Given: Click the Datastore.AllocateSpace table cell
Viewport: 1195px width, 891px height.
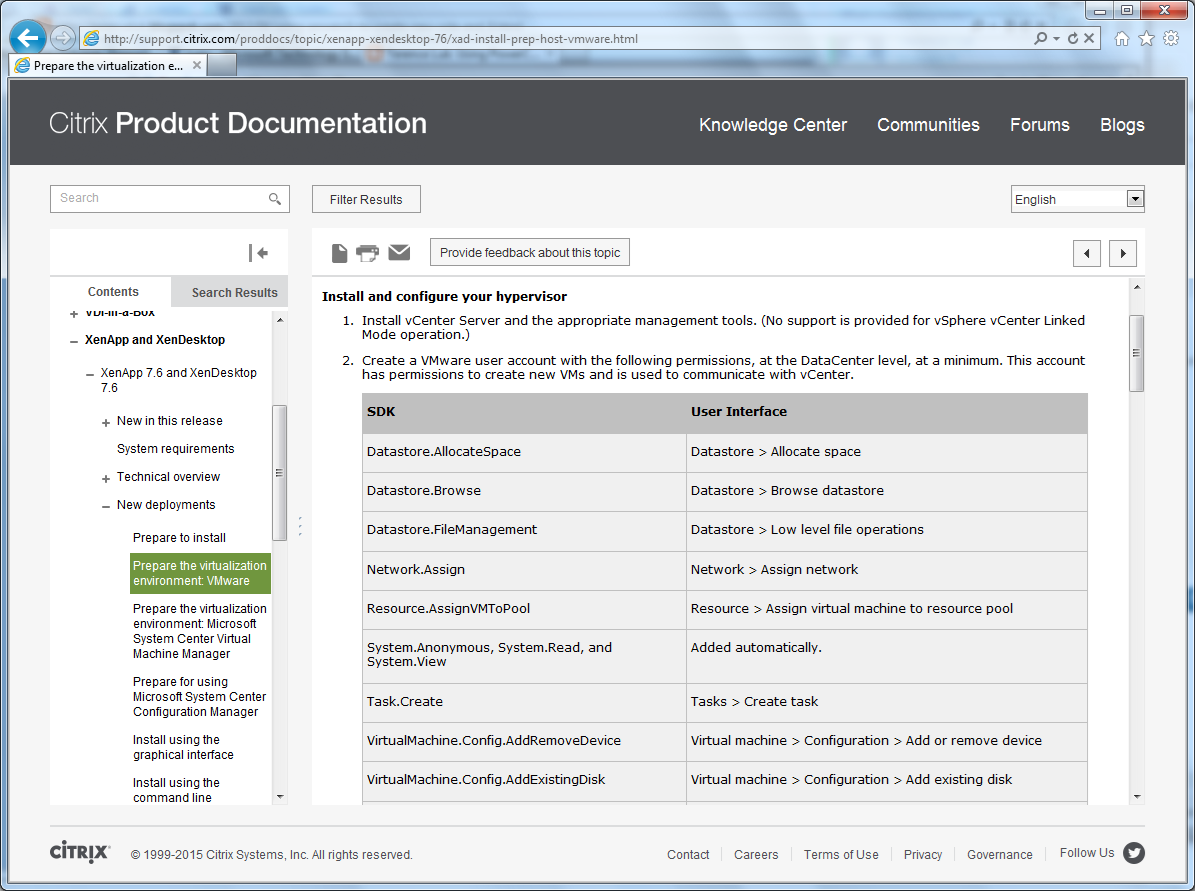Looking at the screenshot, I should [524, 452].
